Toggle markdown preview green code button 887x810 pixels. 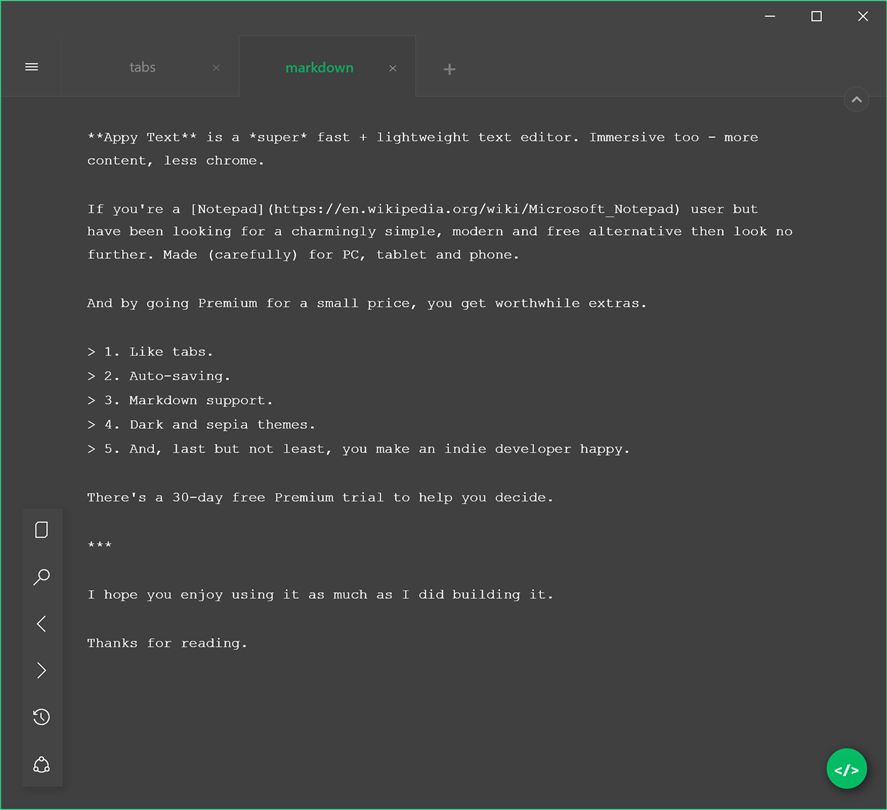click(846, 769)
